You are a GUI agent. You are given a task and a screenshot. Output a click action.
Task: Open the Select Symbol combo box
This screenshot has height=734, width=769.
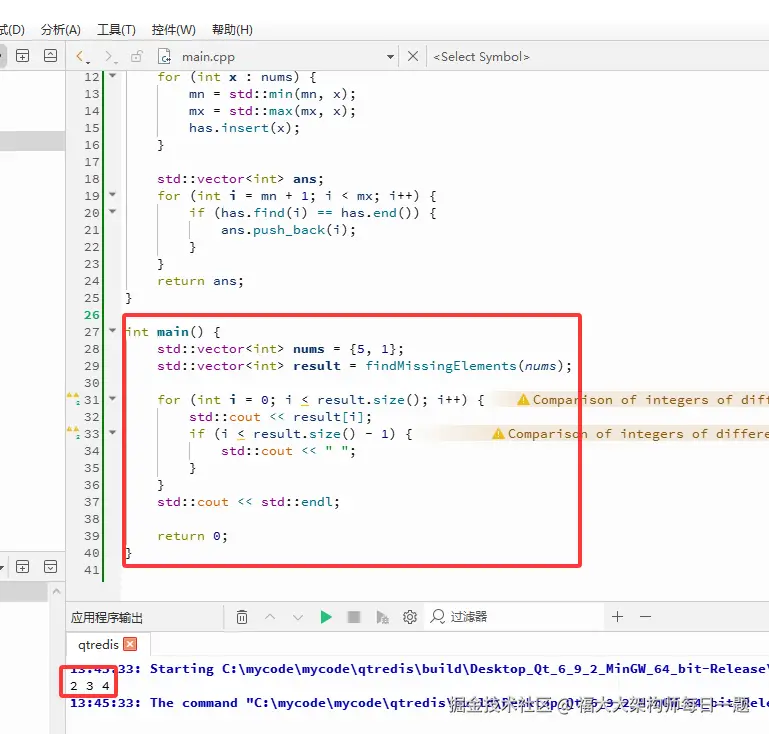pos(481,57)
